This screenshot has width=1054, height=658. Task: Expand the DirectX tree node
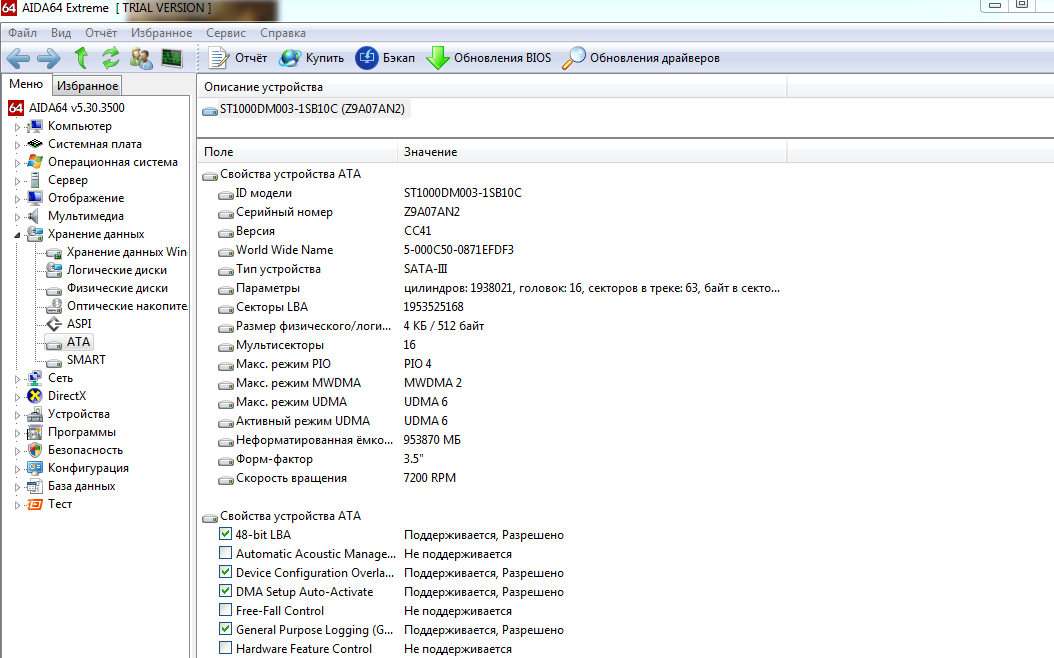(17, 397)
